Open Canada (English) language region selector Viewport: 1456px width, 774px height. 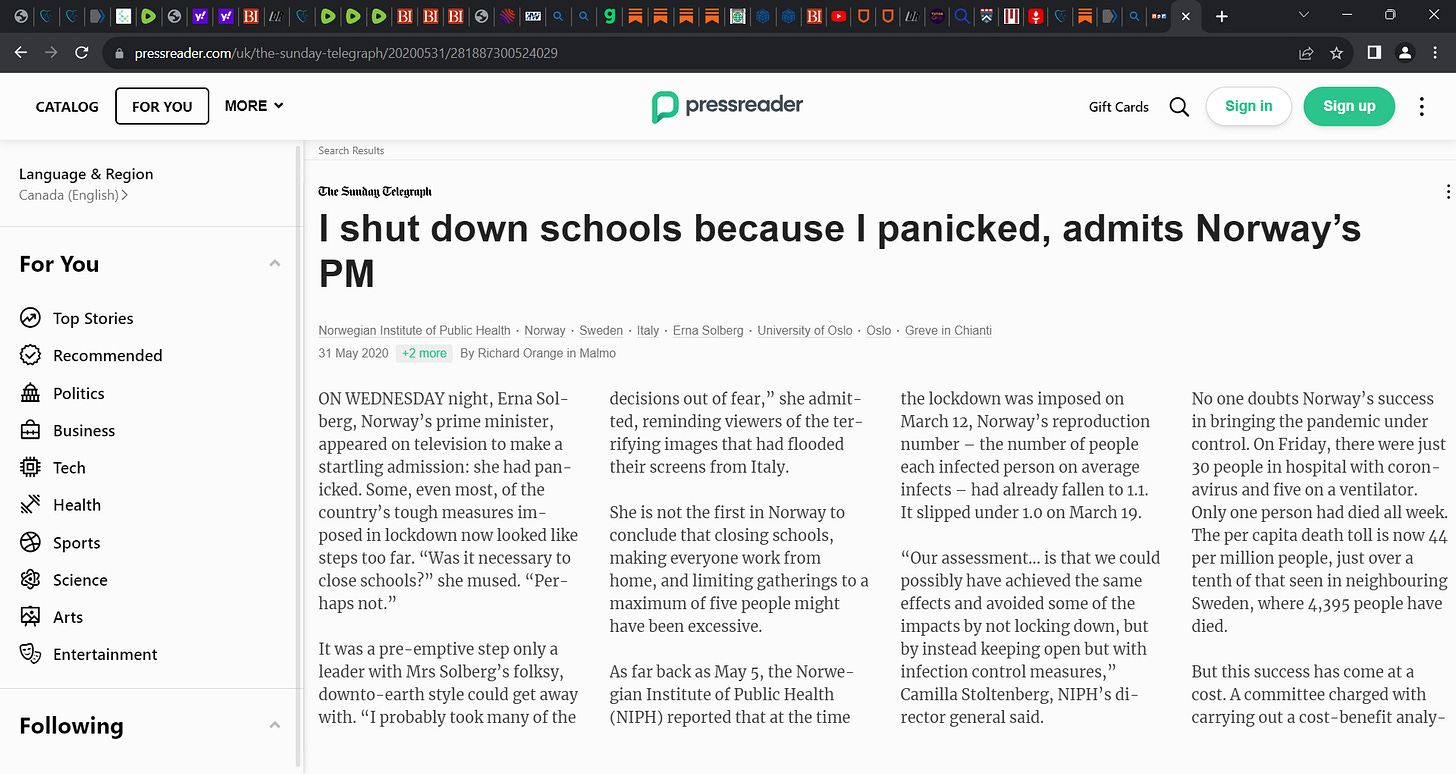coord(73,195)
